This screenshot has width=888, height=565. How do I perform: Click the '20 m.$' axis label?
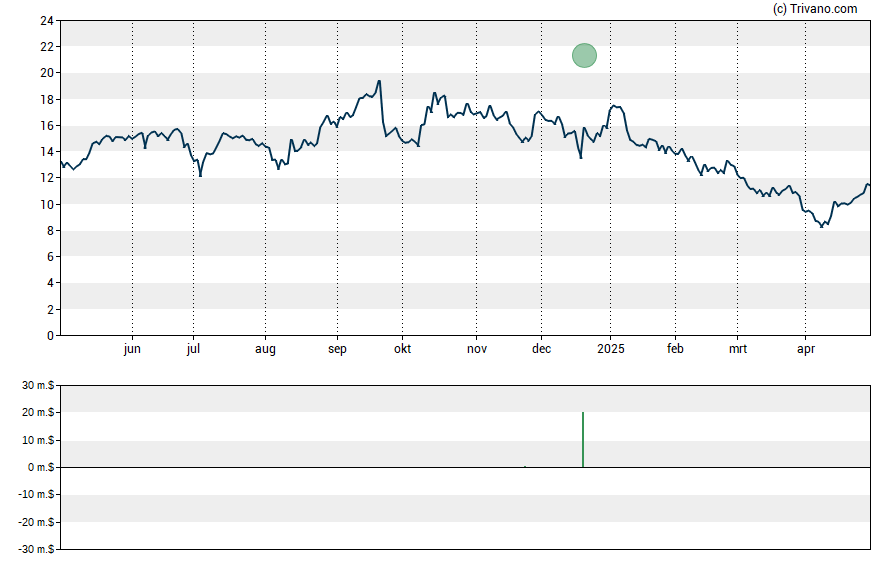[x=38, y=413]
